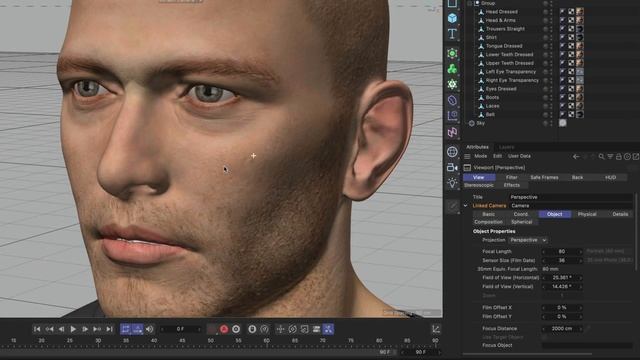
Task: Open the Field objects icon in sidebar
Action: (452, 116)
